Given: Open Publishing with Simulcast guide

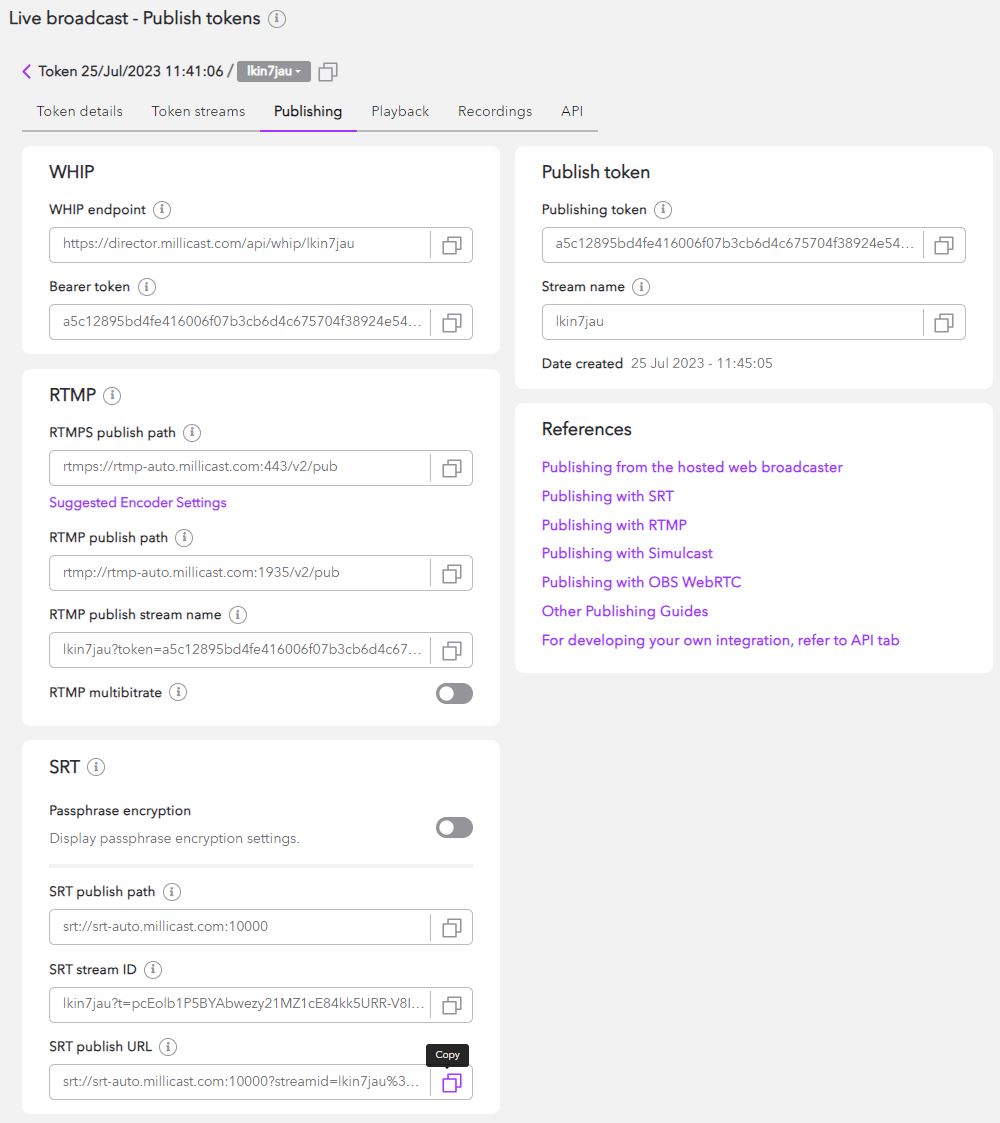Looking at the screenshot, I should tap(627, 553).
